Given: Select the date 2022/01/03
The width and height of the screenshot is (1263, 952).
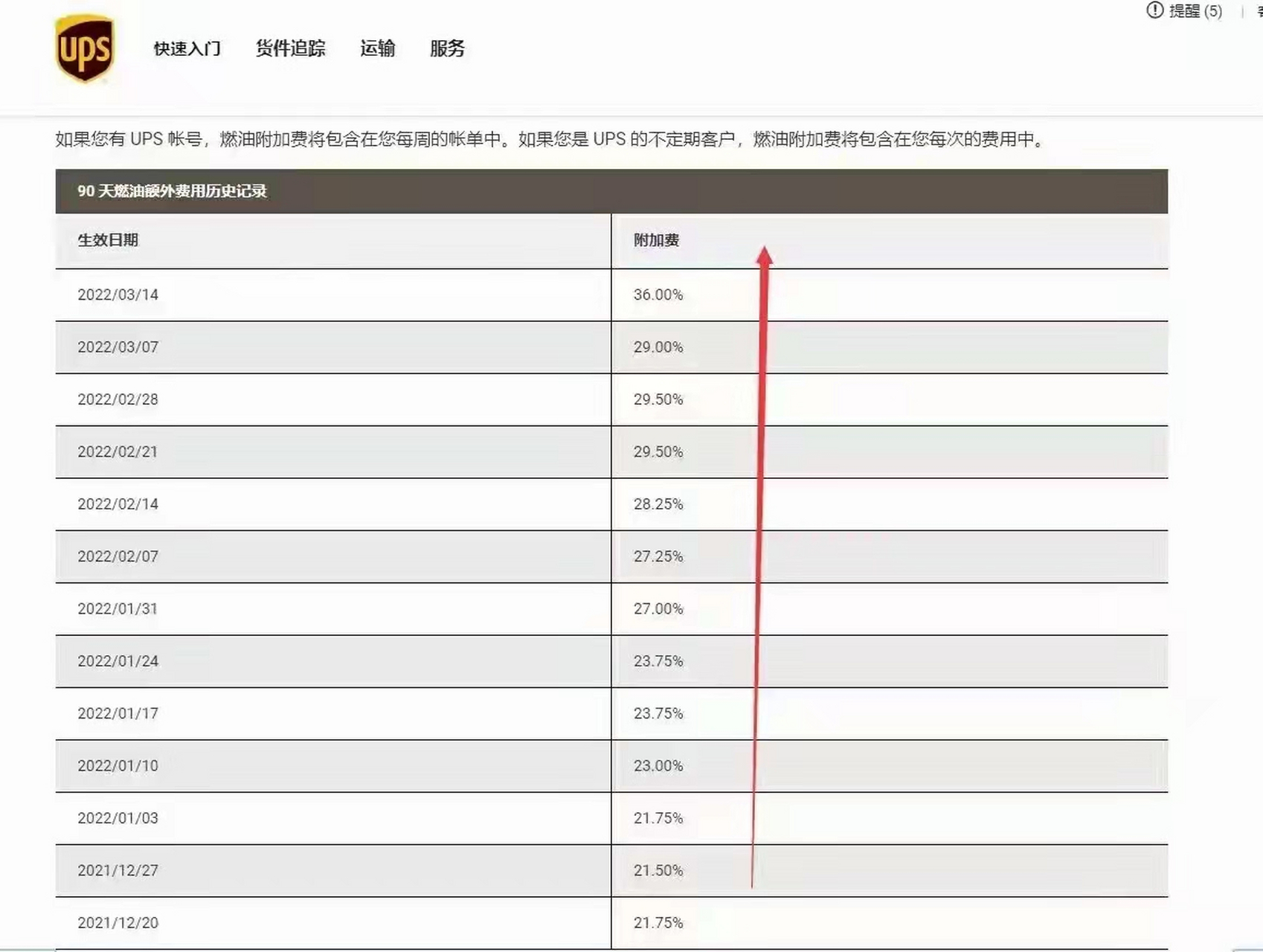Looking at the screenshot, I should 118,818.
